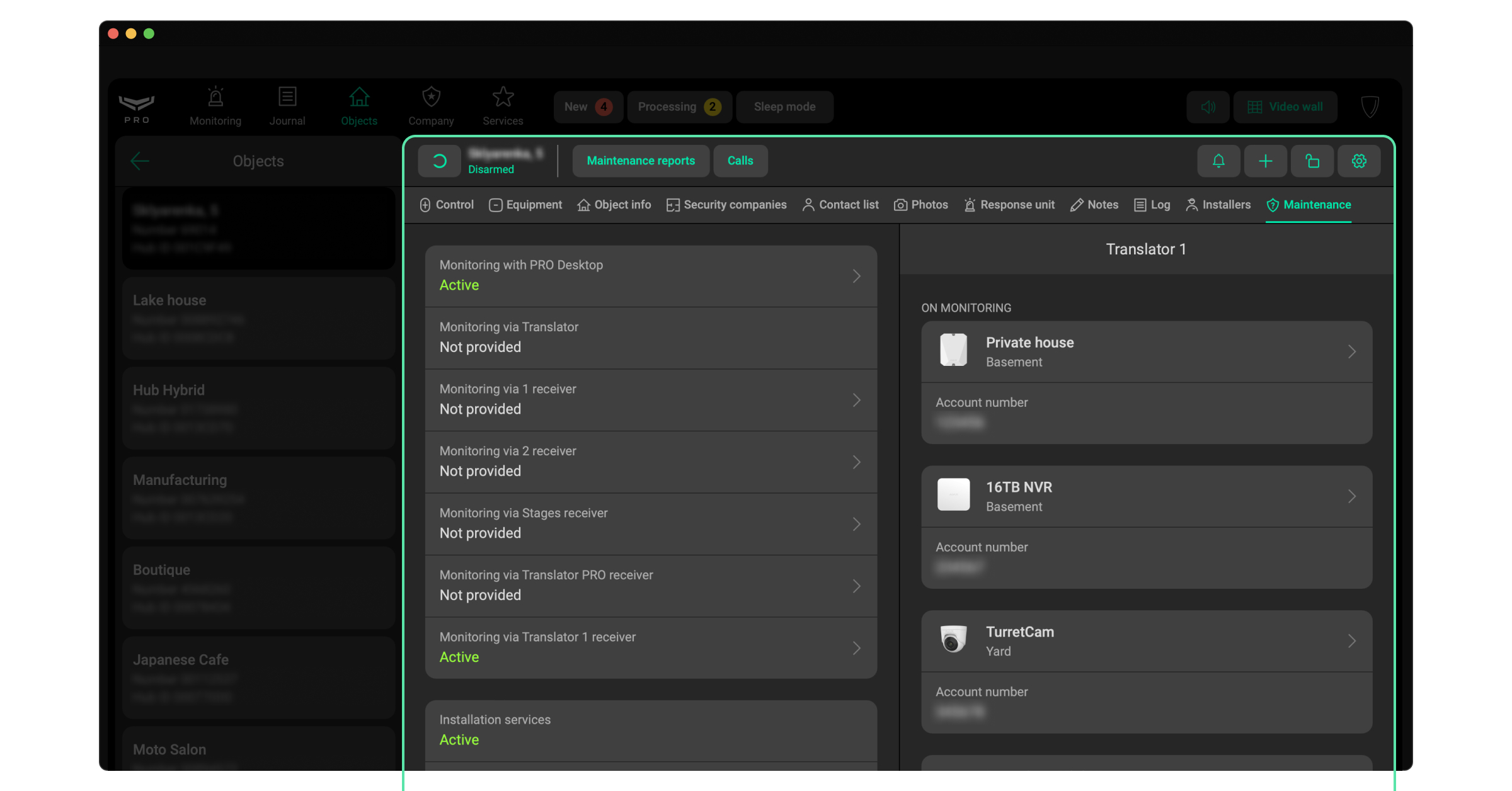Viewport: 1512px width, 791px height.
Task: Switch to the Security companies tab
Action: click(726, 205)
